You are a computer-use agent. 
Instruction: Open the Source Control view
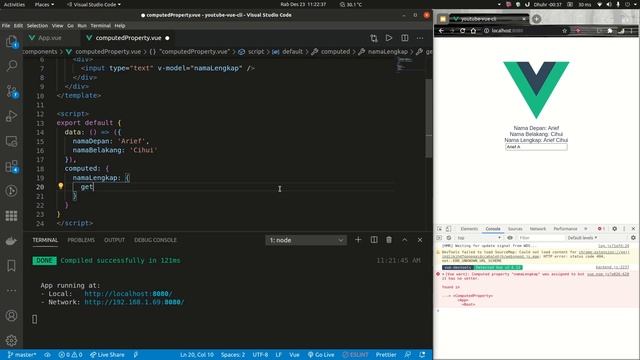point(11,91)
